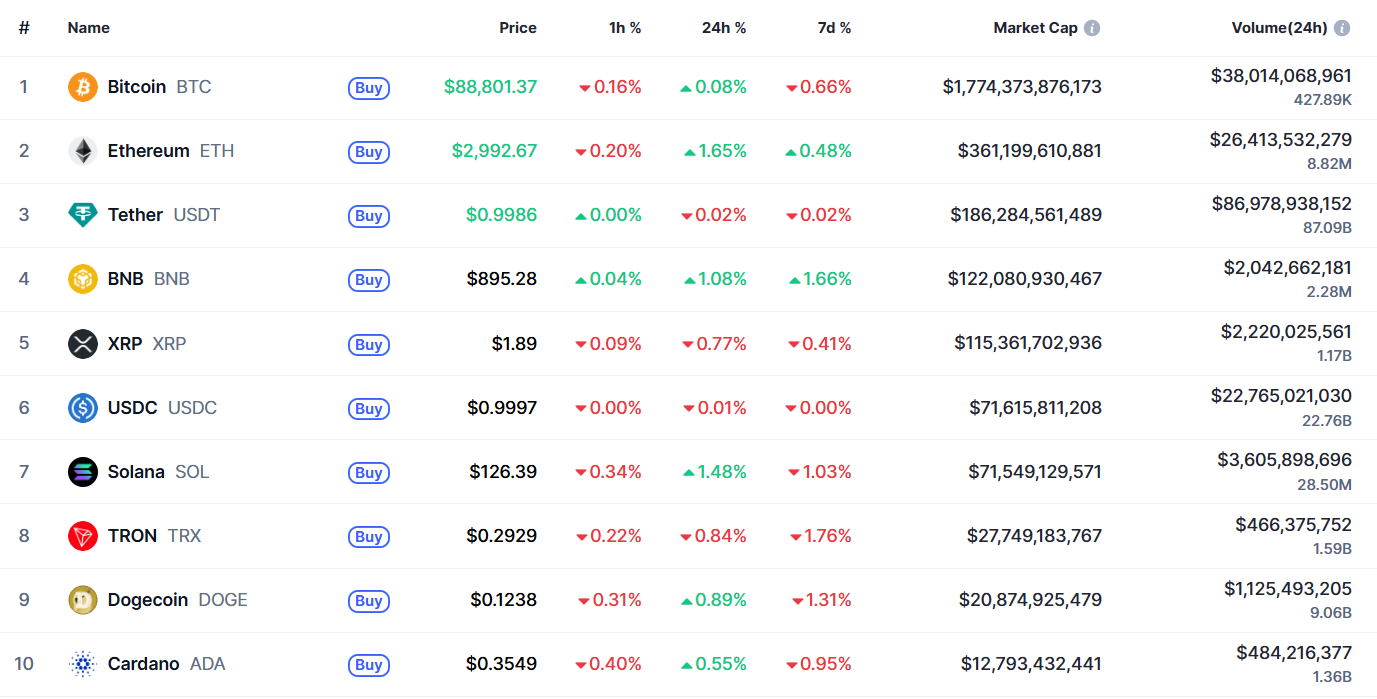The width and height of the screenshot is (1377, 699).
Task: Click the Tether green logo icon
Action: tap(83, 215)
